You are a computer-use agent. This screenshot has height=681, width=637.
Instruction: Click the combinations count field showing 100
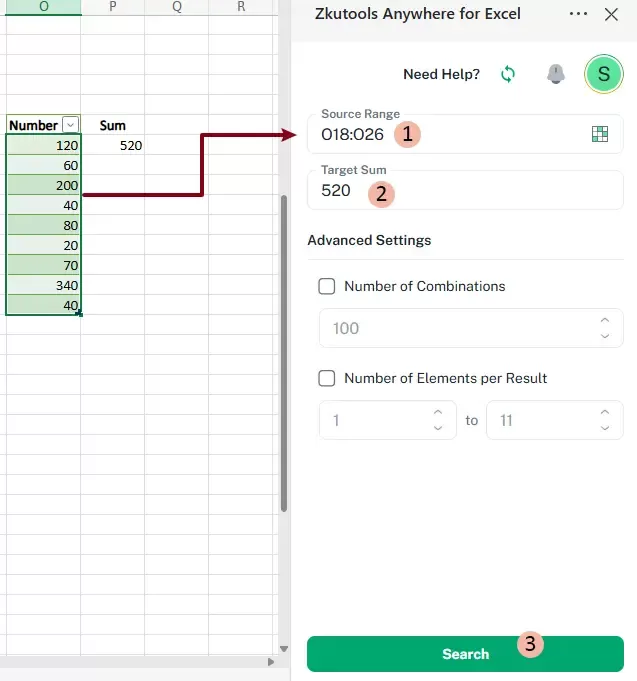point(471,328)
